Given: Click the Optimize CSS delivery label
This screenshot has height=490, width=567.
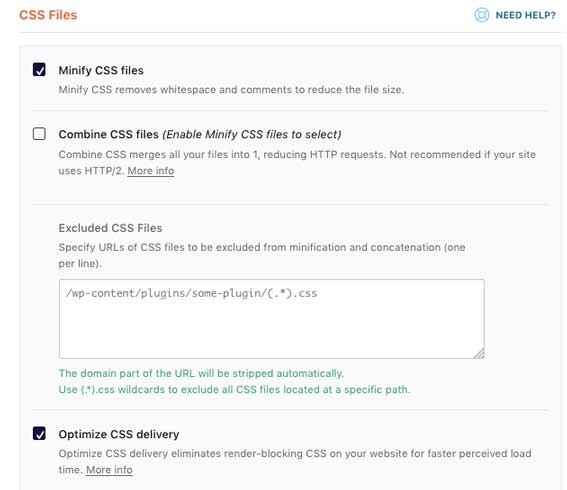Looking at the screenshot, I should pyautogui.click(x=119, y=434).
